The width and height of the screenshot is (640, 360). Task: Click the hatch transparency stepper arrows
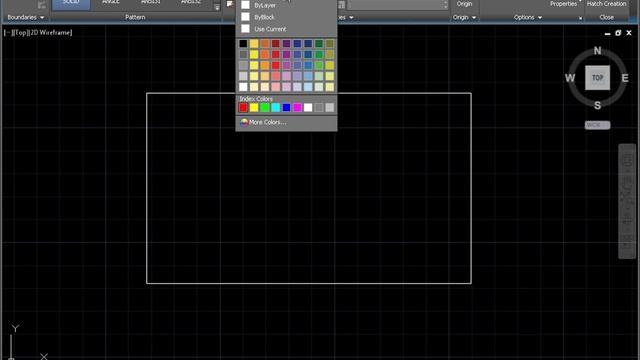(445, 4)
